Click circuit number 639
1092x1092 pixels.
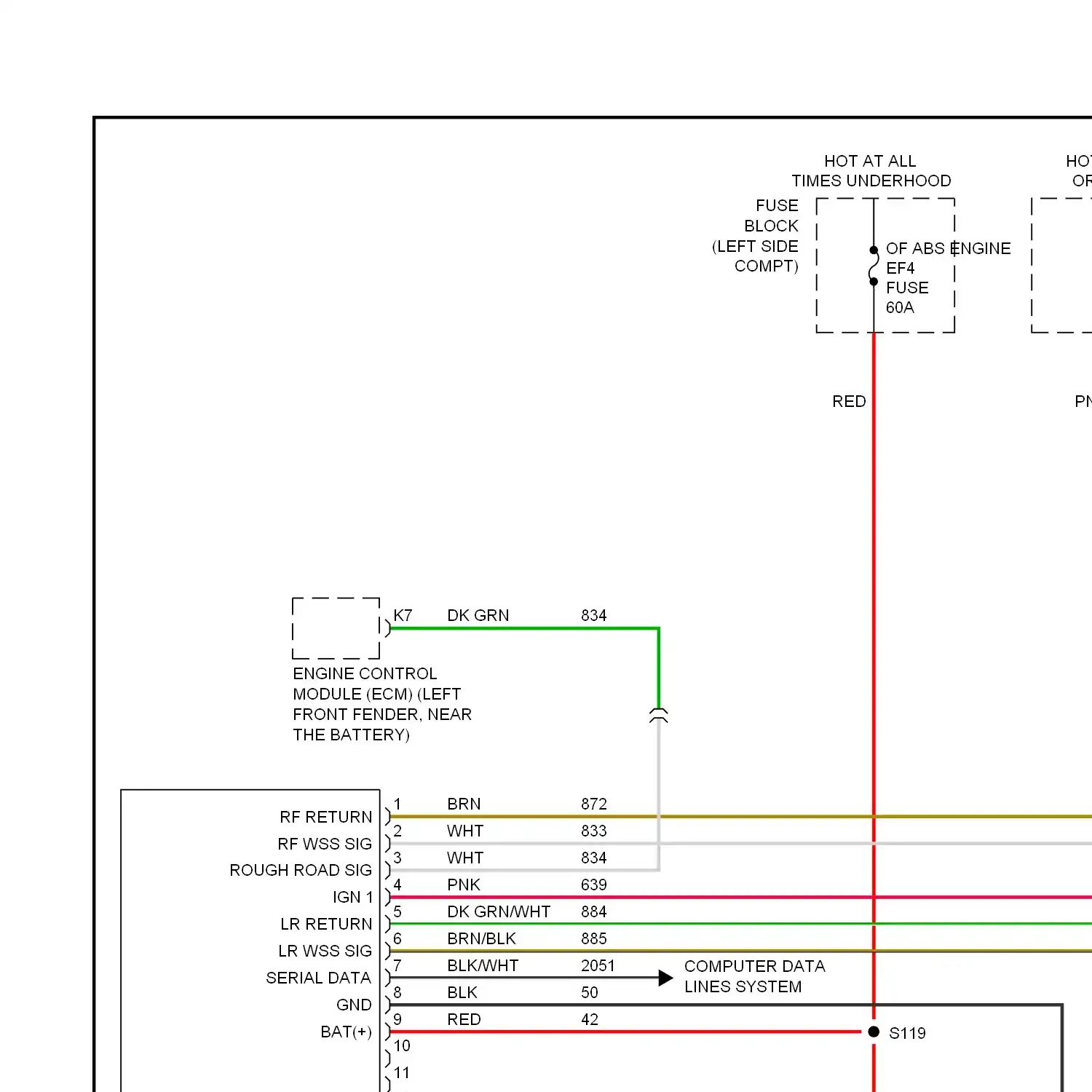pyautogui.click(x=594, y=885)
